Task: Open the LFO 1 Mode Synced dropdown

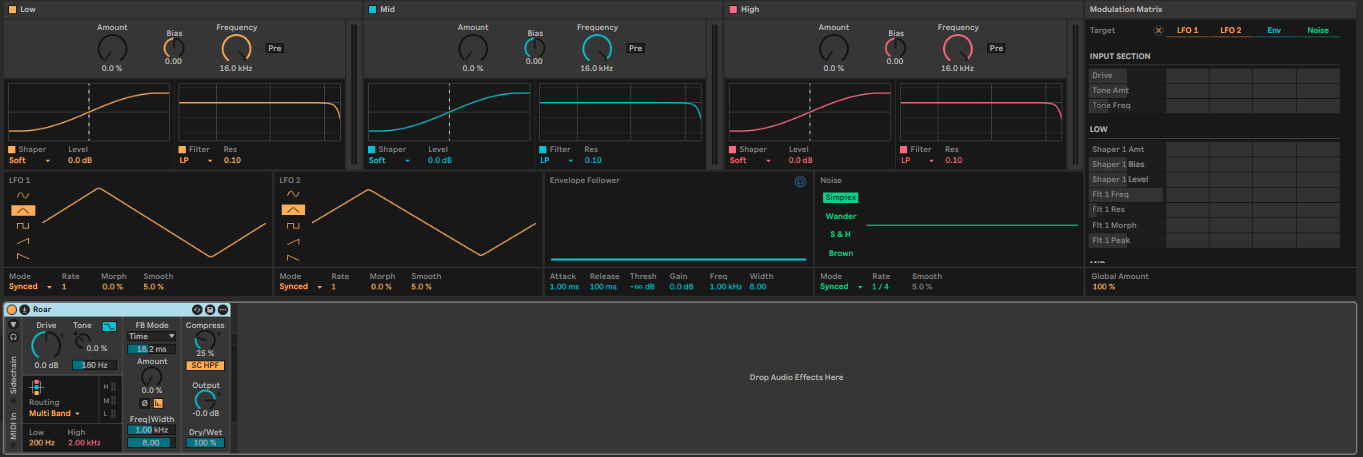Action: (30, 287)
